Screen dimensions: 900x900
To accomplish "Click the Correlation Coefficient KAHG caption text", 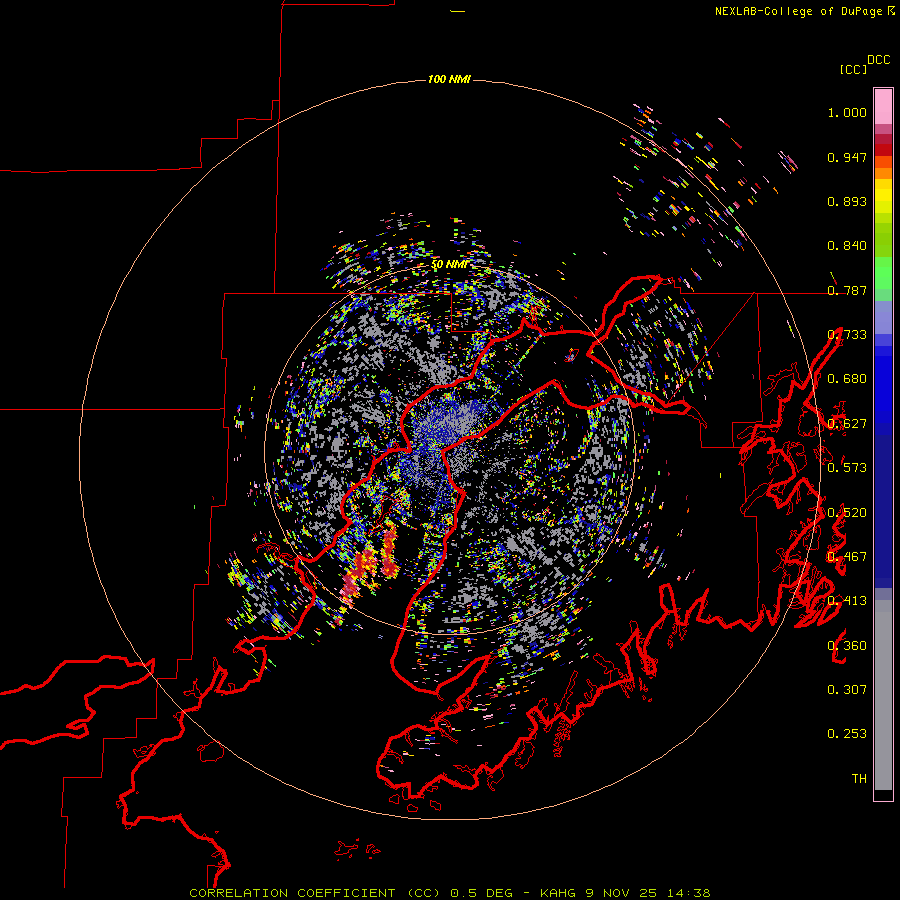I will tap(450, 893).
